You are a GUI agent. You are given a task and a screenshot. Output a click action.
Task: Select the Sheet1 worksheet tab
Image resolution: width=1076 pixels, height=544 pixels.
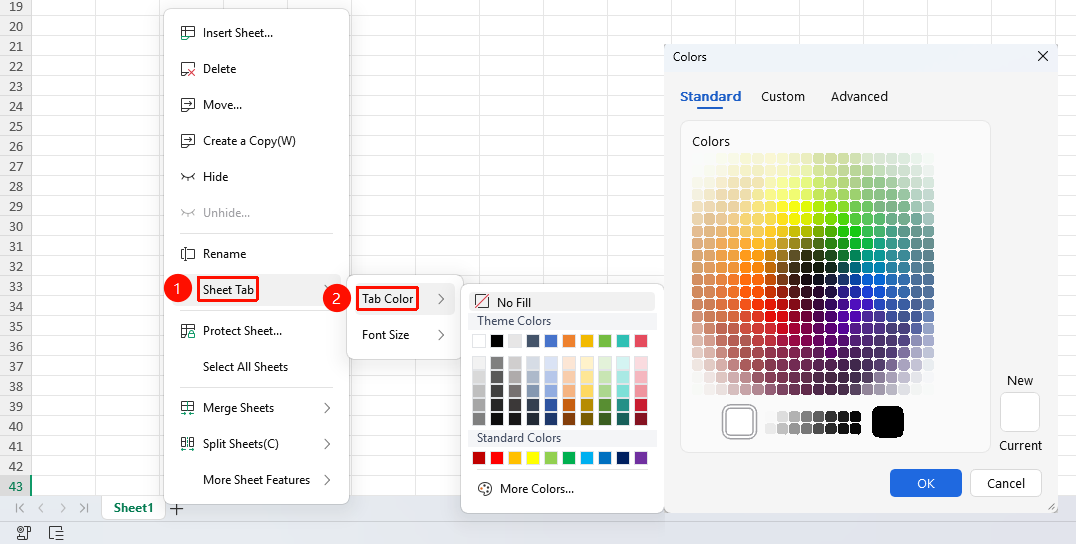133,508
